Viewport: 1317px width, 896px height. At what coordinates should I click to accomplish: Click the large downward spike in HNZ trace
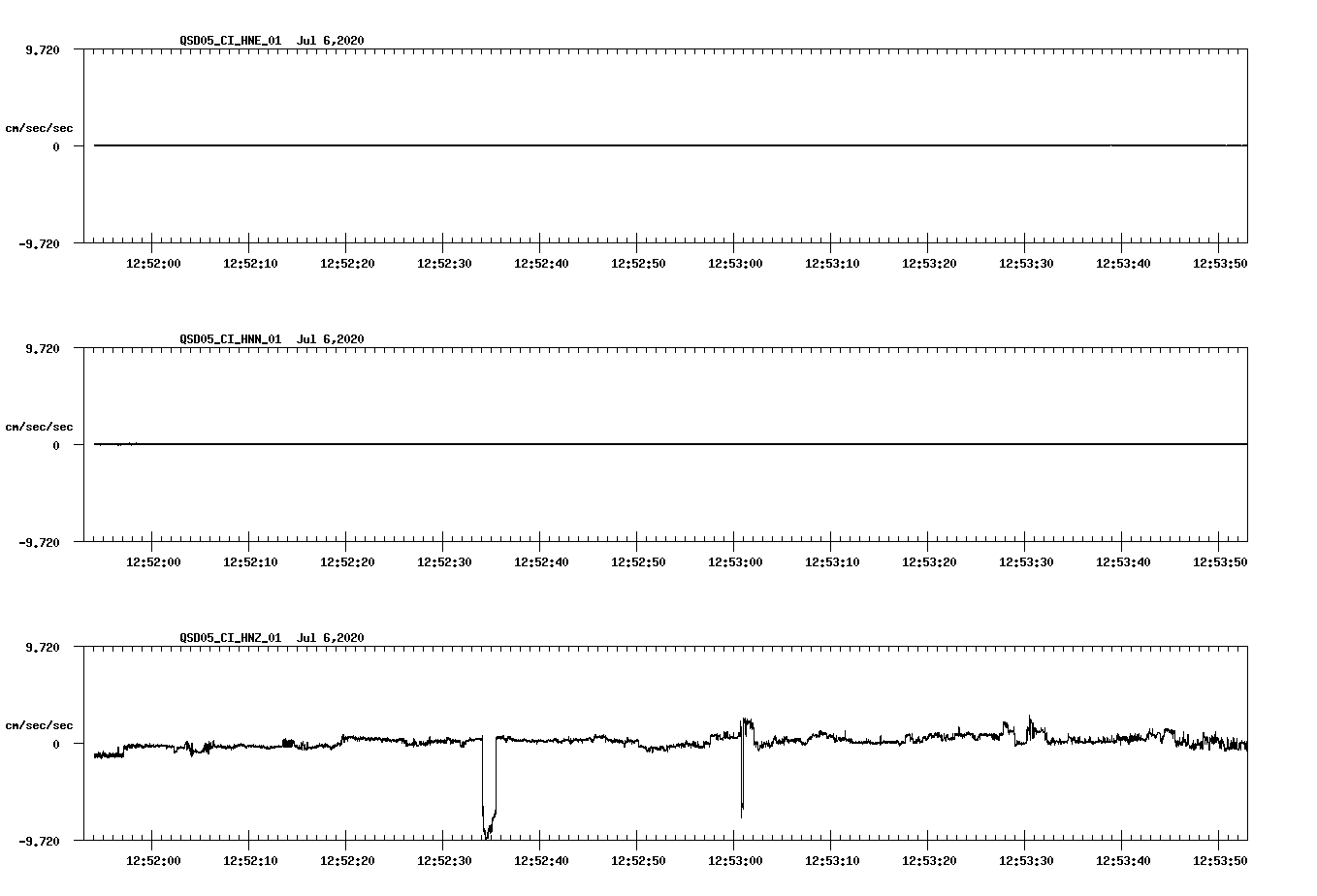tap(489, 787)
